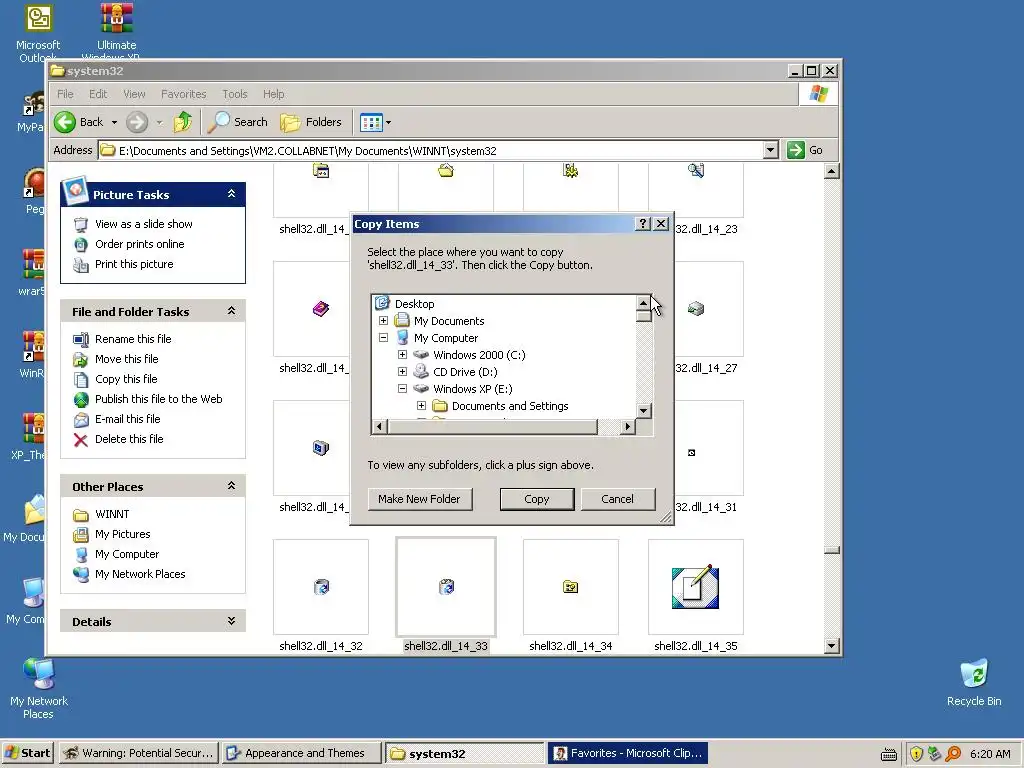Viewport: 1024px width, 768px height.
Task: Select CD Drive (D:) in the tree
Action: point(465,372)
